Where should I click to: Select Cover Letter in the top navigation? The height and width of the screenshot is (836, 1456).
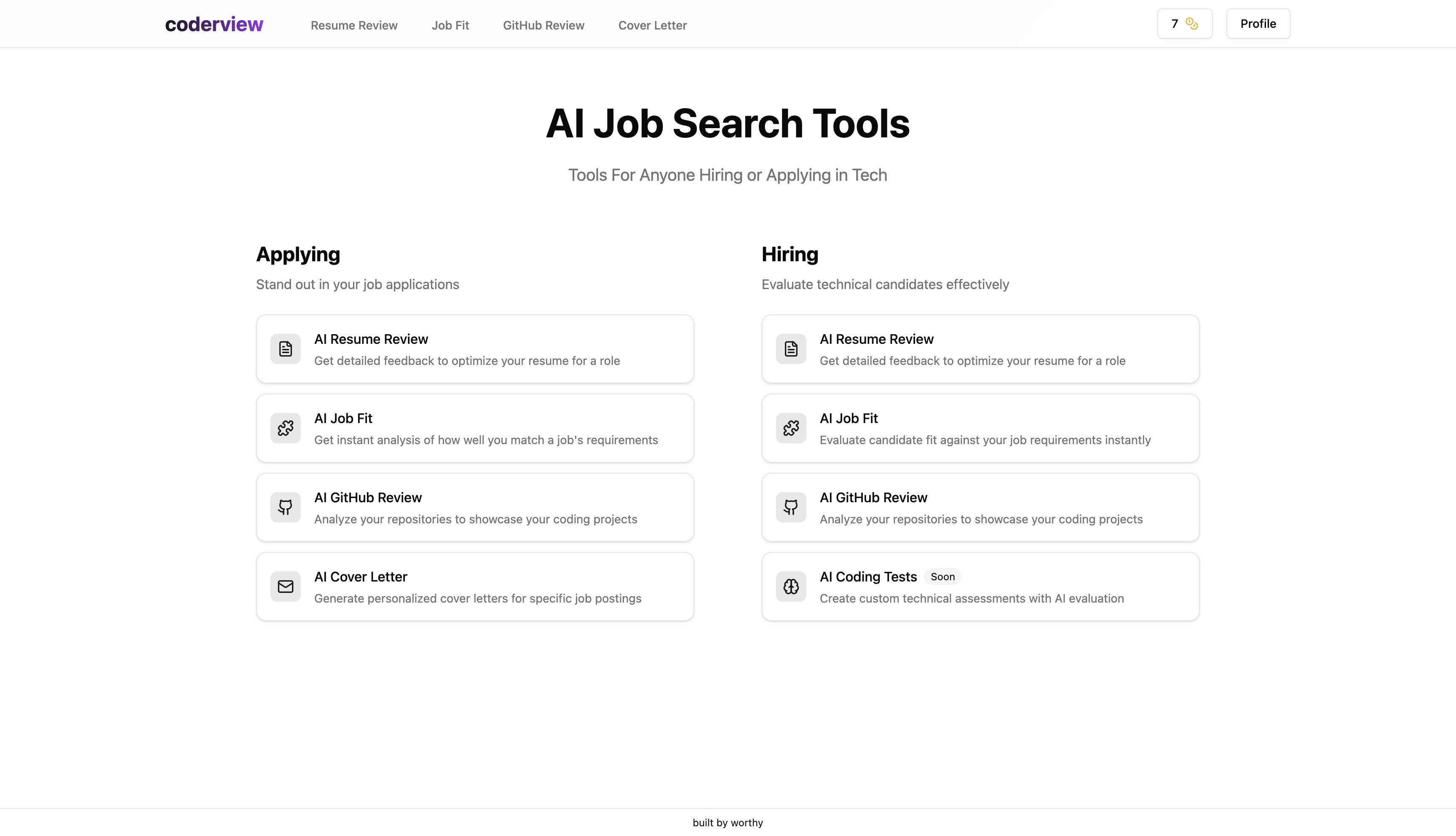[x=653, y=25]
